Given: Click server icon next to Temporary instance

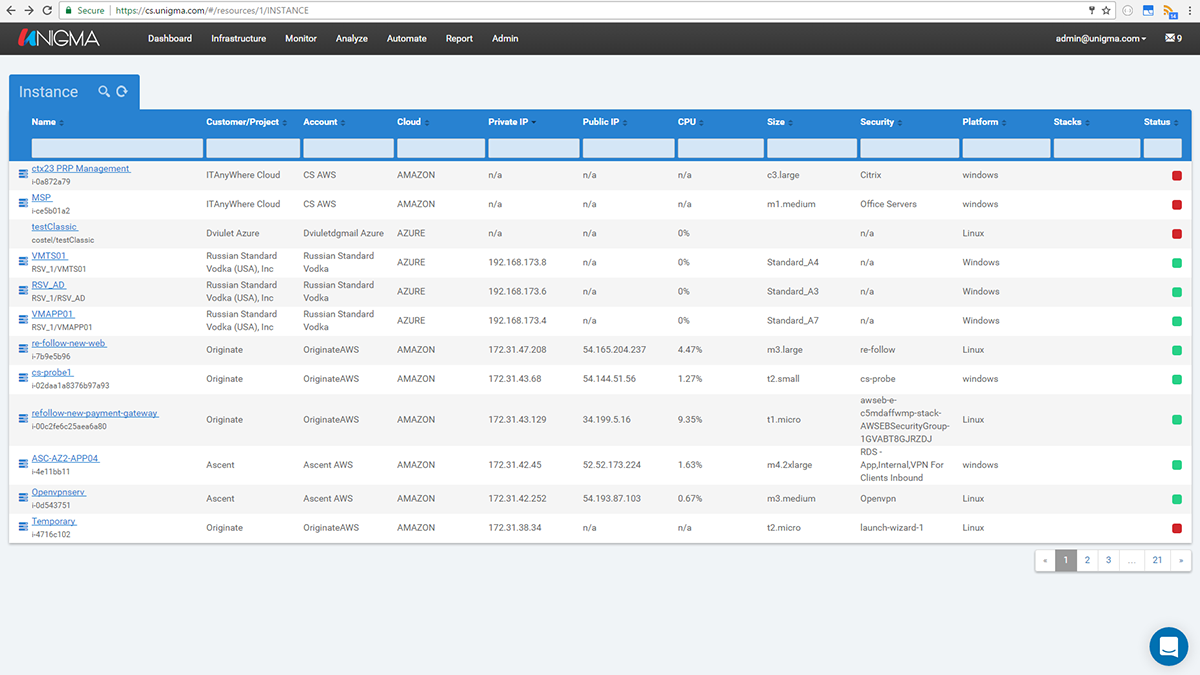Looking at the screenshot, I should (x=24, y=527).
